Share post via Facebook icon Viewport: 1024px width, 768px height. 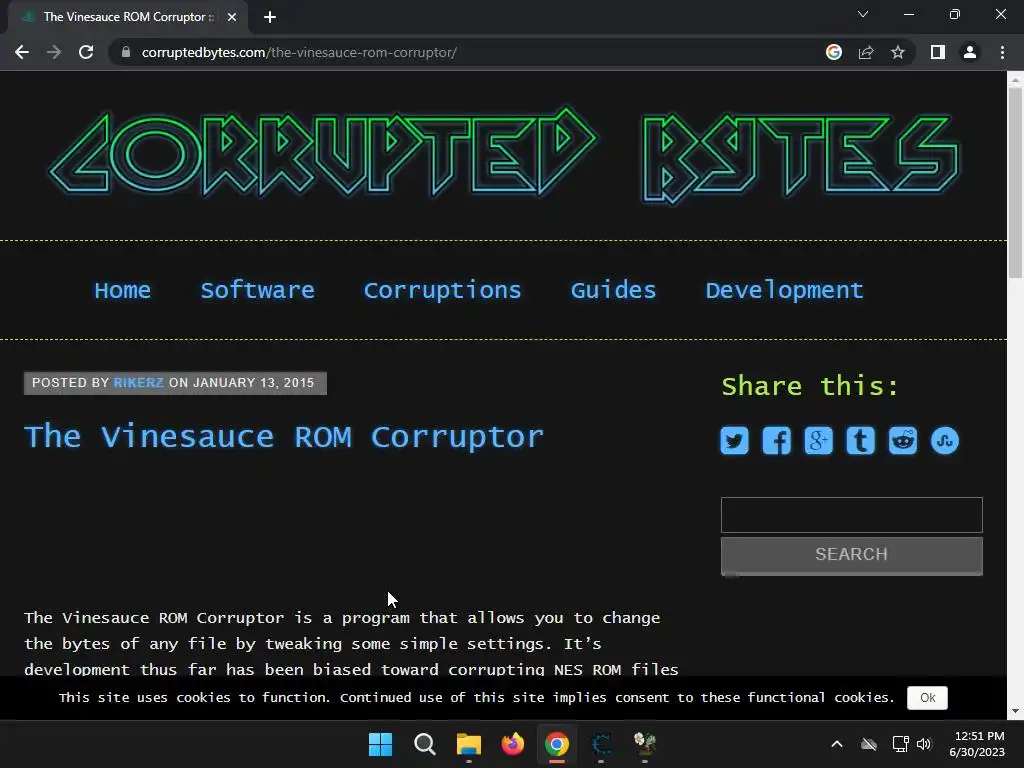point(776,441)
